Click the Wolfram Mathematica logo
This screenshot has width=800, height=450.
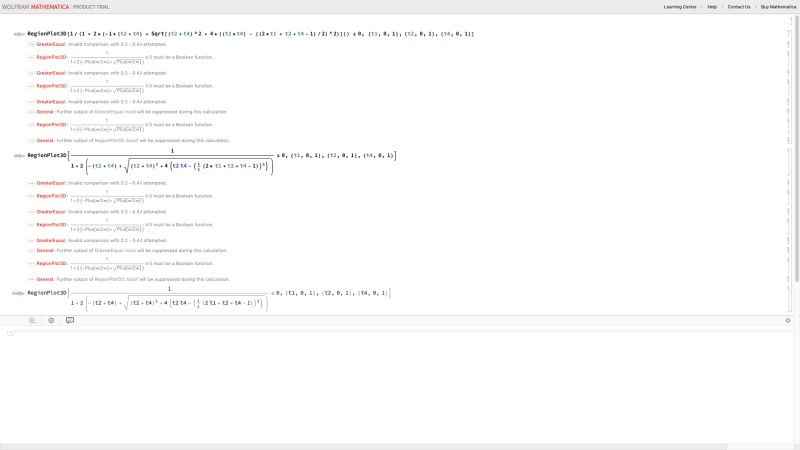[x=35, y=7]
